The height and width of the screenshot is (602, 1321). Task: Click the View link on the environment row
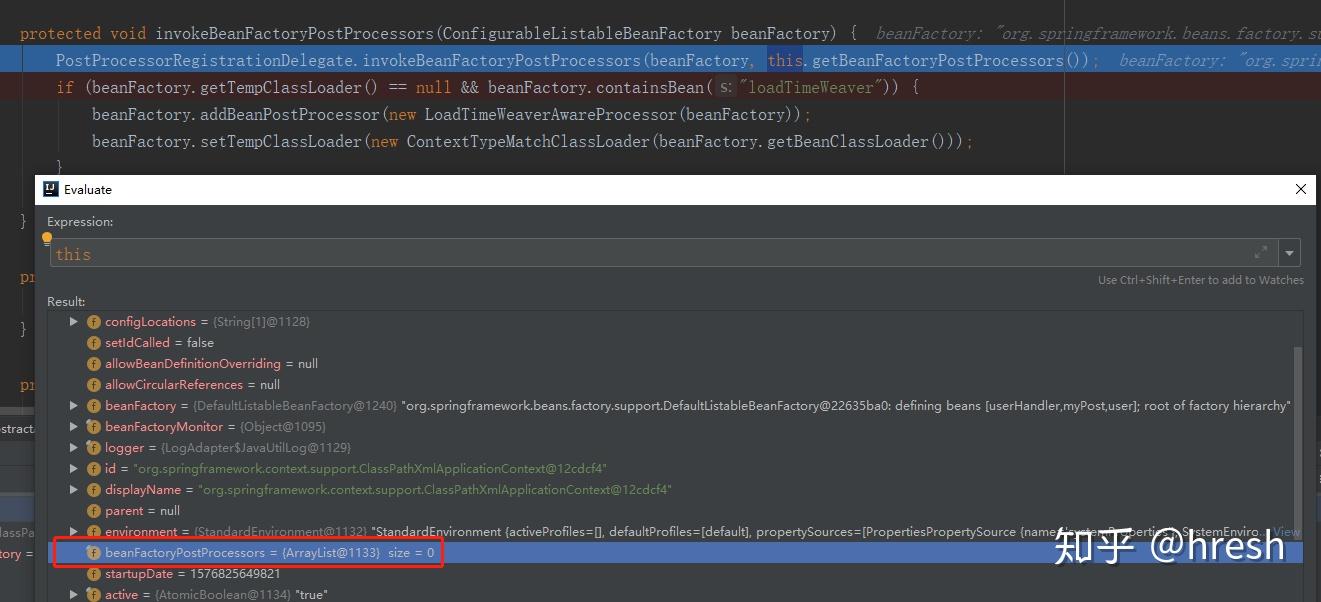tap(1287, 531)
